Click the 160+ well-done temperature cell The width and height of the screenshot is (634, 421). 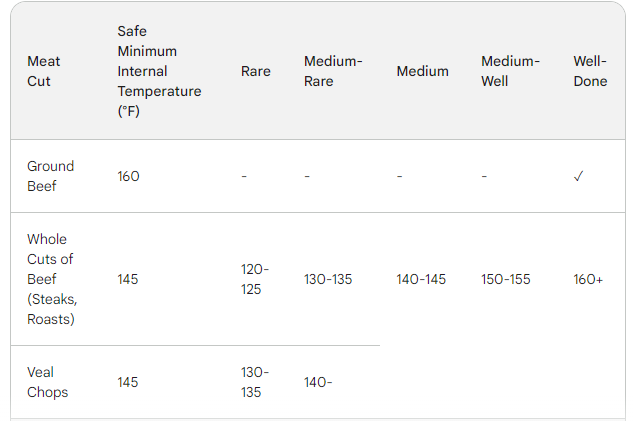pyautogui.click(x=588, y=279)
